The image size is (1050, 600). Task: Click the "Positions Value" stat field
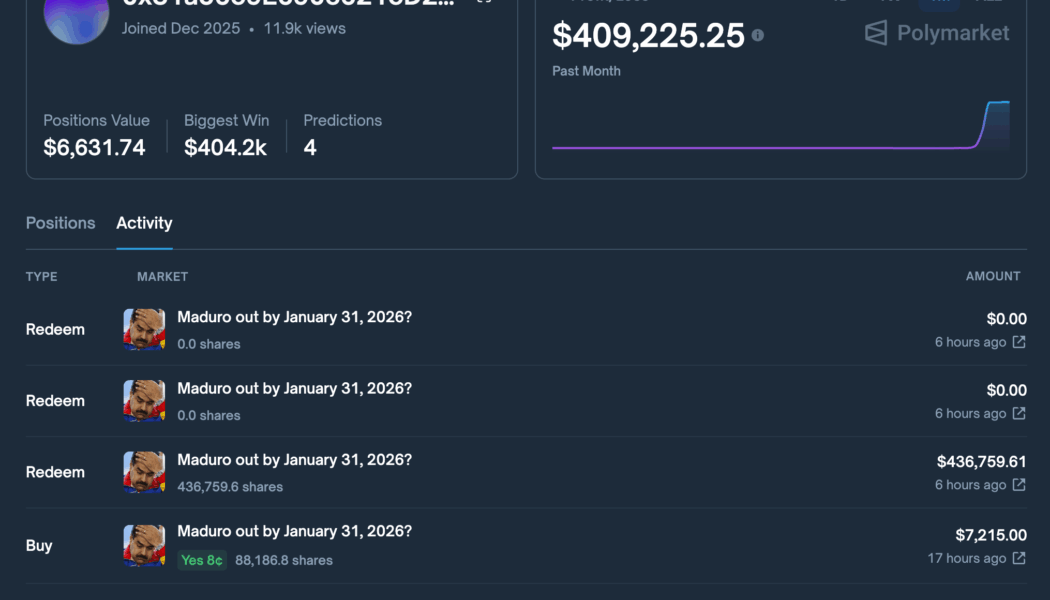[96, 135]
